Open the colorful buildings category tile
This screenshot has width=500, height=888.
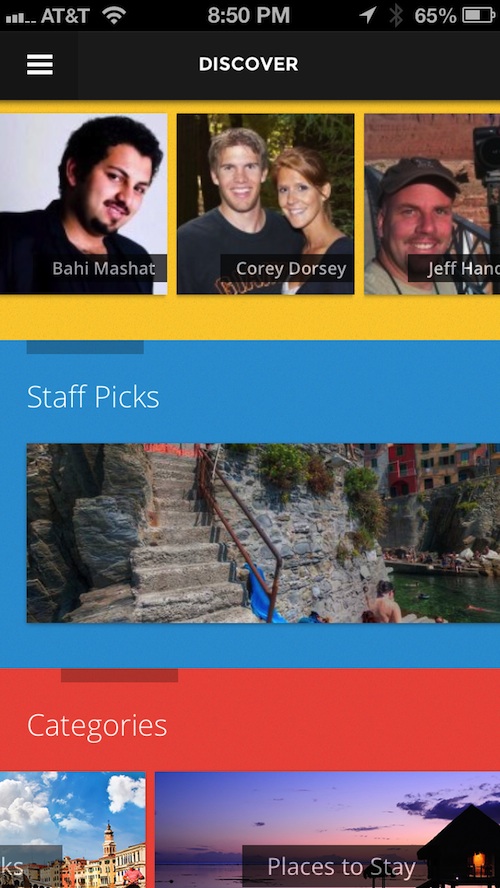coord(72,830)
